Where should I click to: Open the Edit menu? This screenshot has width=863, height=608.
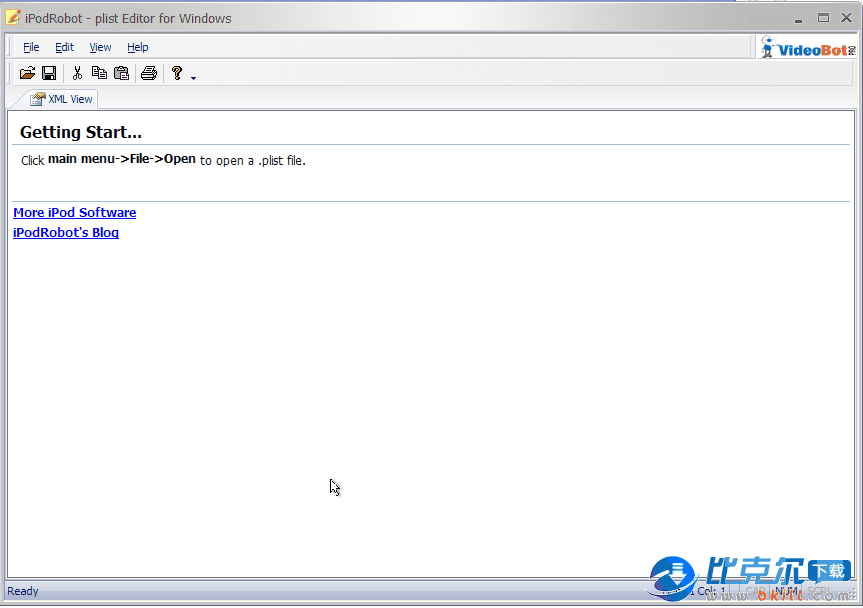click(64, 47)
